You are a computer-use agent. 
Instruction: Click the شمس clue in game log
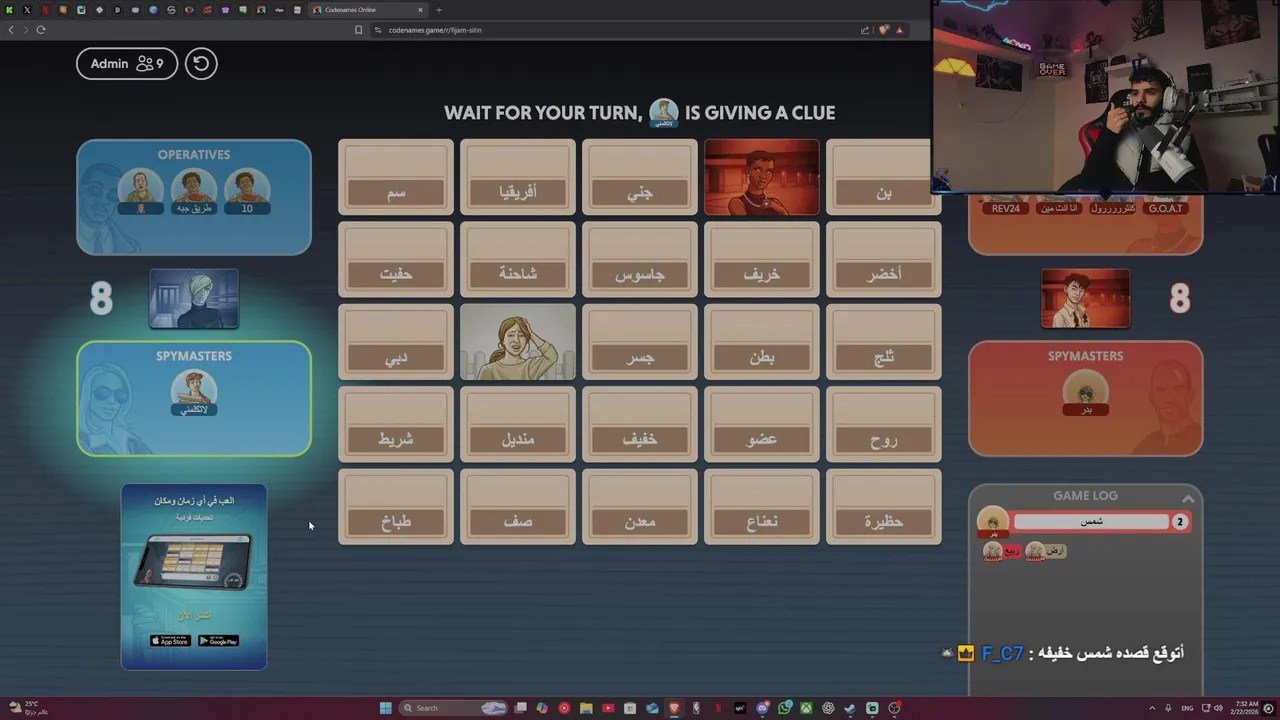[x=1091, y=522]
